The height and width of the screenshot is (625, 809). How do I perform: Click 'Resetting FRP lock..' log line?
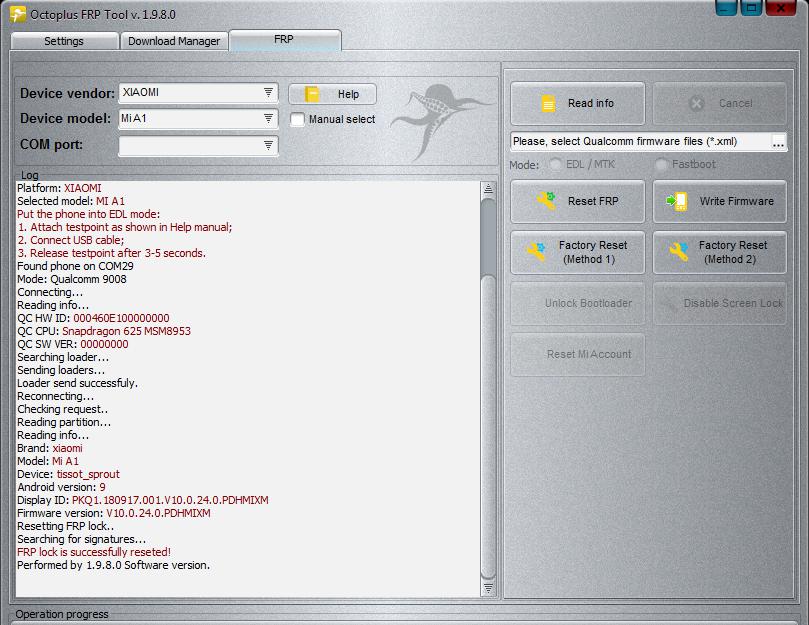point(66,526)
